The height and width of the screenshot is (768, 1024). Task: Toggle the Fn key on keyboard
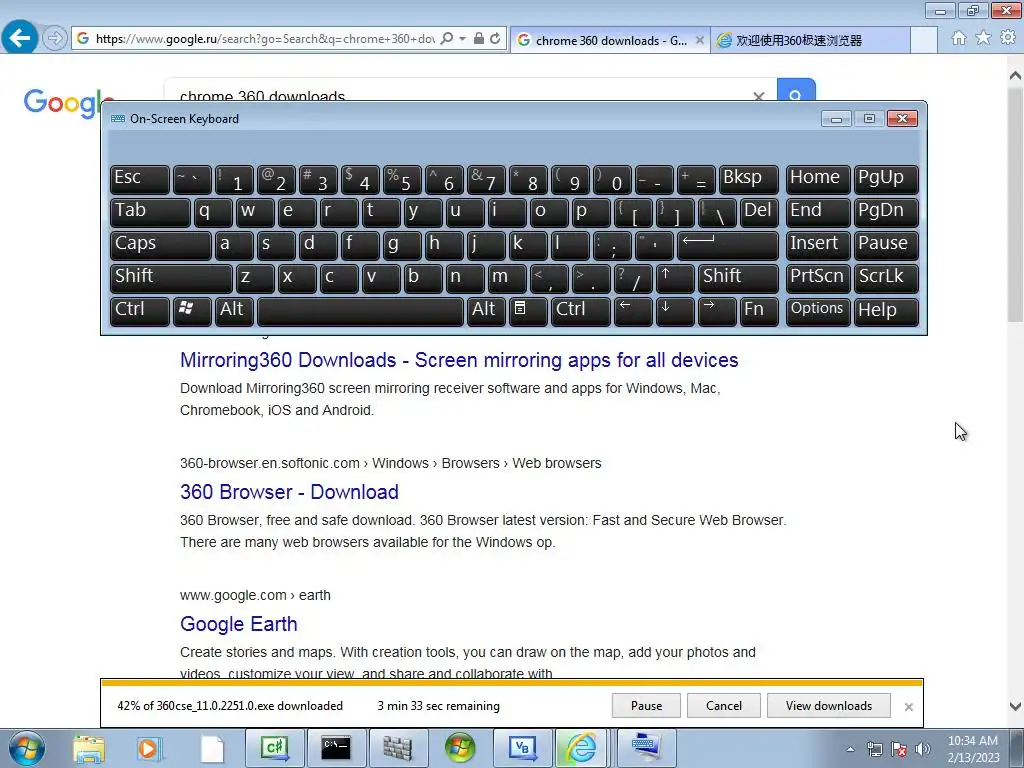coord(759,310)
